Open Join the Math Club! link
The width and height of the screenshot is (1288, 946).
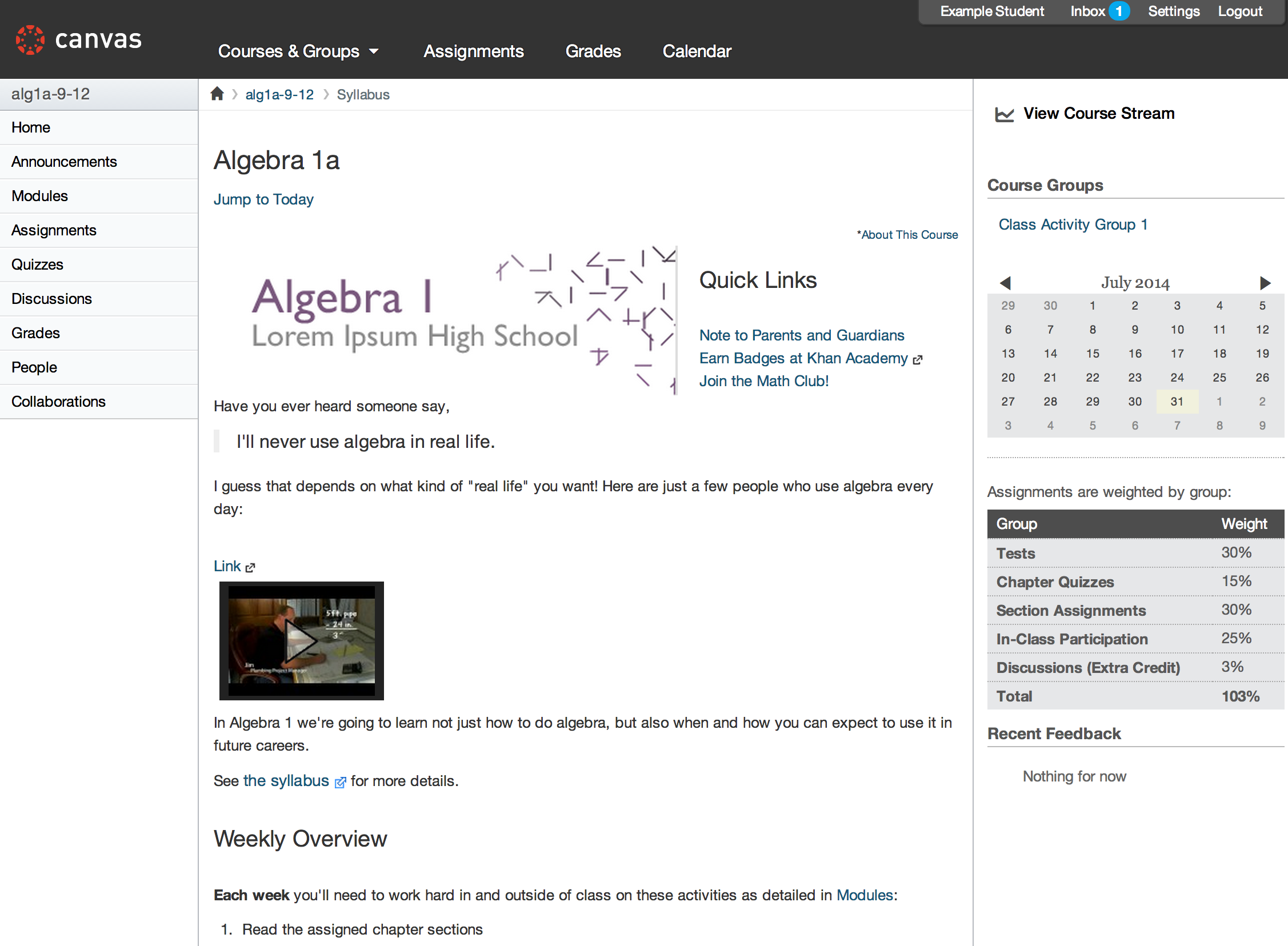764,382
